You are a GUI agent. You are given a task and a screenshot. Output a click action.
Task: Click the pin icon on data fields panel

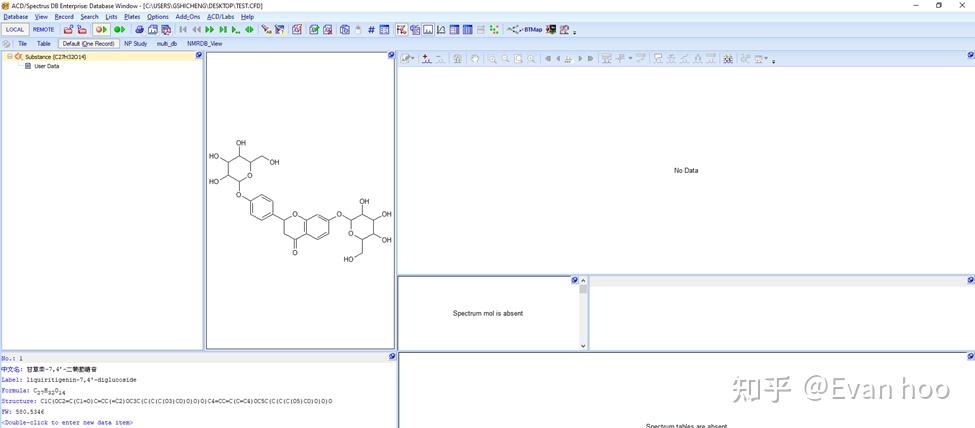(x=392, y=356)
